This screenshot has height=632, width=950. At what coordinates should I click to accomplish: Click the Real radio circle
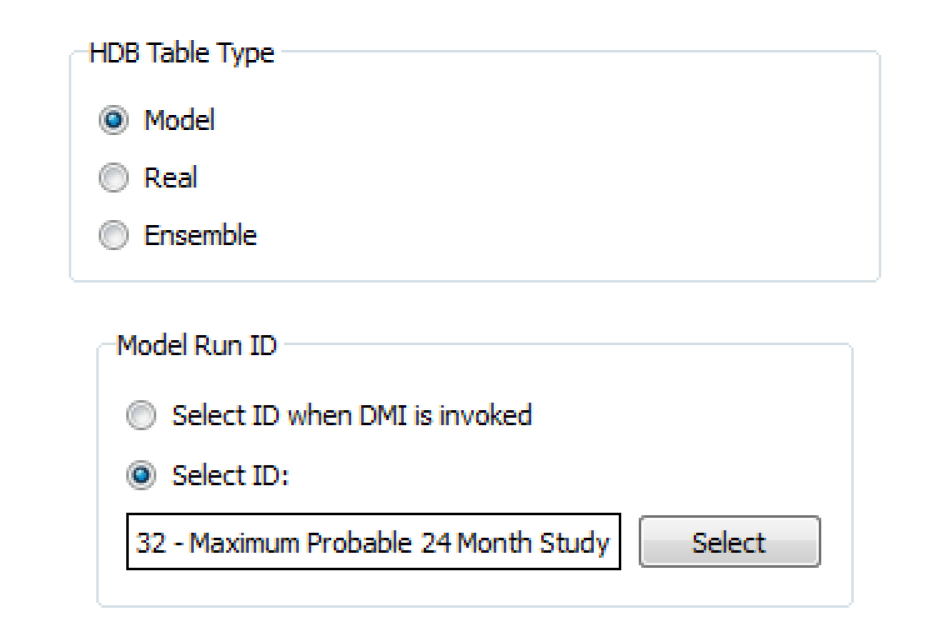(x=114, y=178)
